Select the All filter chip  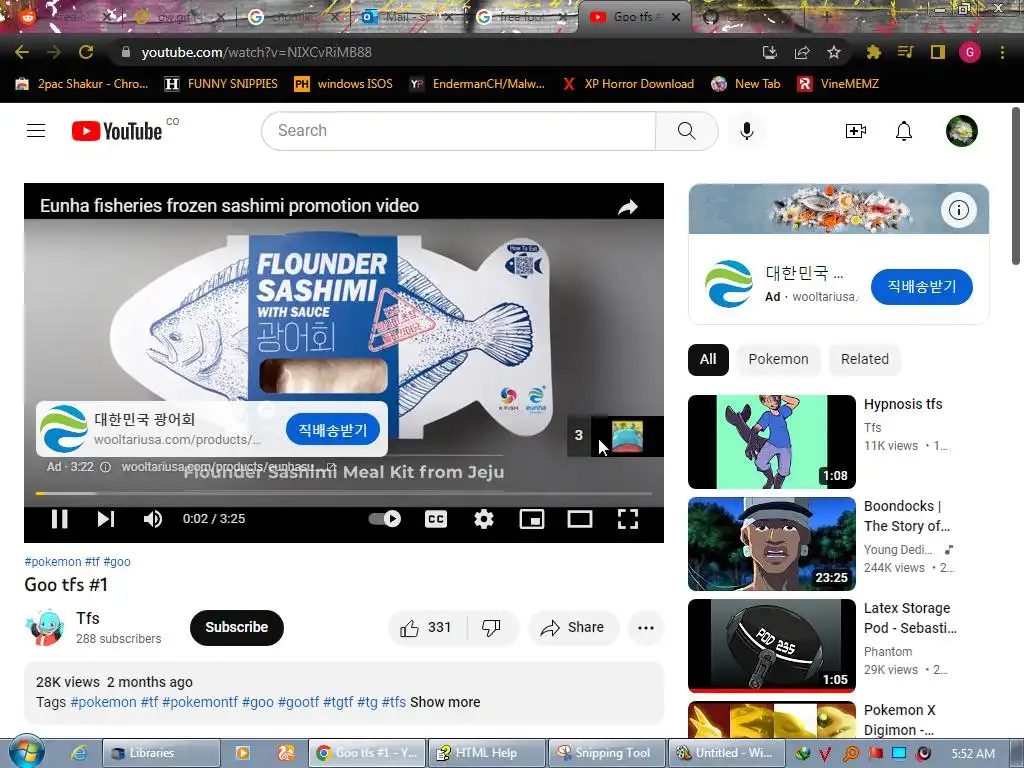708,359
